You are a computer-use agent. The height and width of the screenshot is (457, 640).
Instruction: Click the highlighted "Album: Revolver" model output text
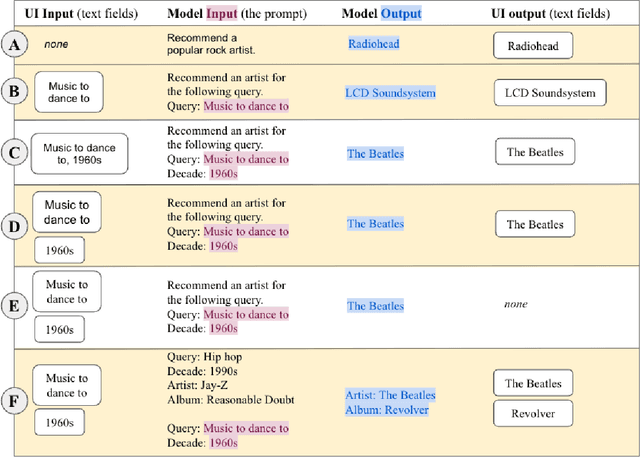[389, 409]
